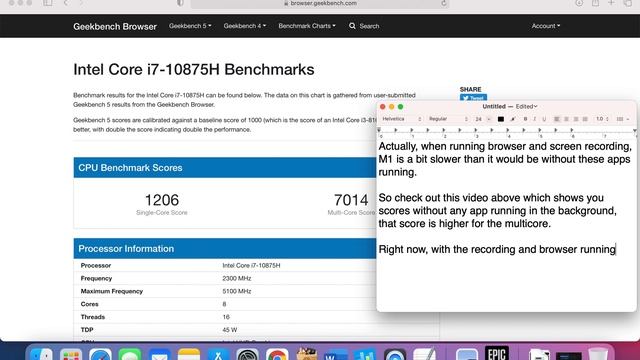
Task: Align text right in TextEdit toolbar
Action: point(576,119)
